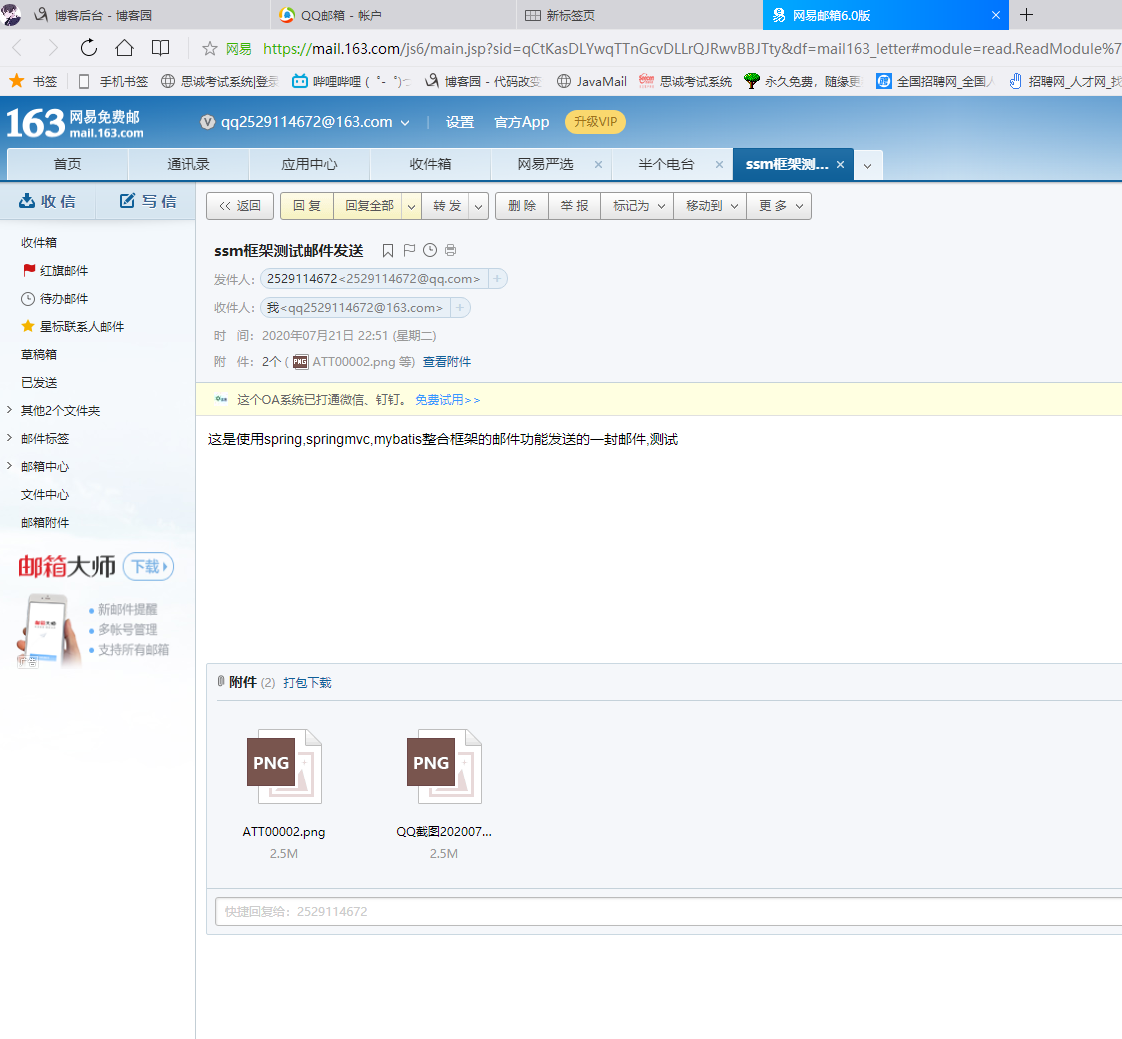The height and width of the screenshot is (1039, 1122).
Task: Open 哔哩哔哩 bookmark
Action: 351,81
